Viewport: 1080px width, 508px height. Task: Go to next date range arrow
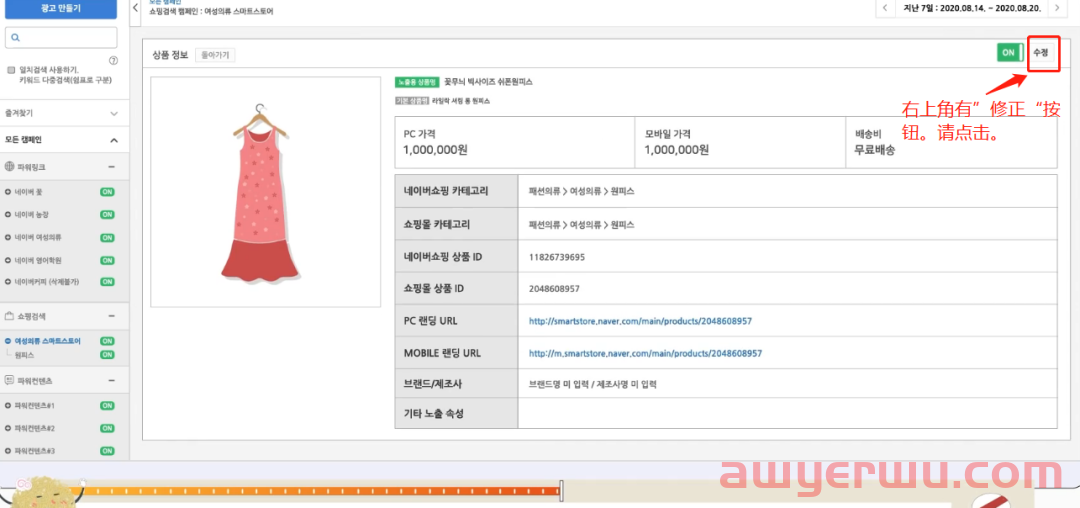pyautogui.click(x=1057, y=8)
